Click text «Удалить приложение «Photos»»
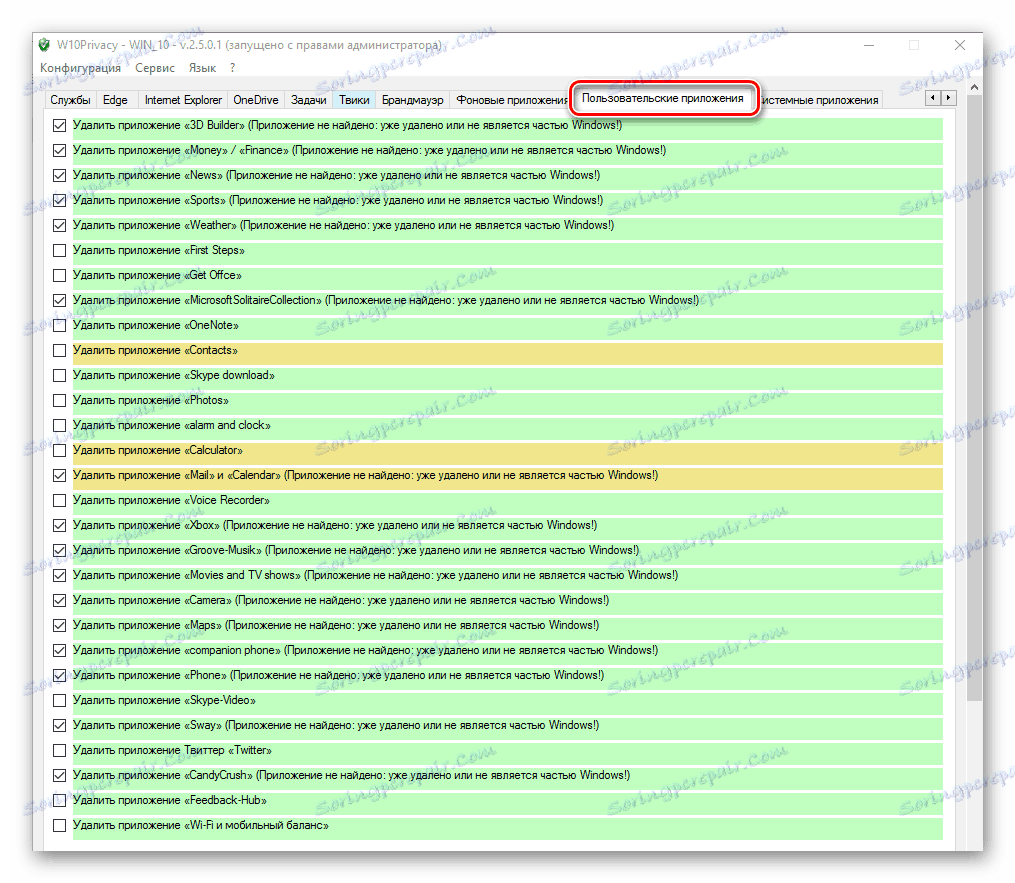Screen dimensions: 1015x883 [150, 400]
